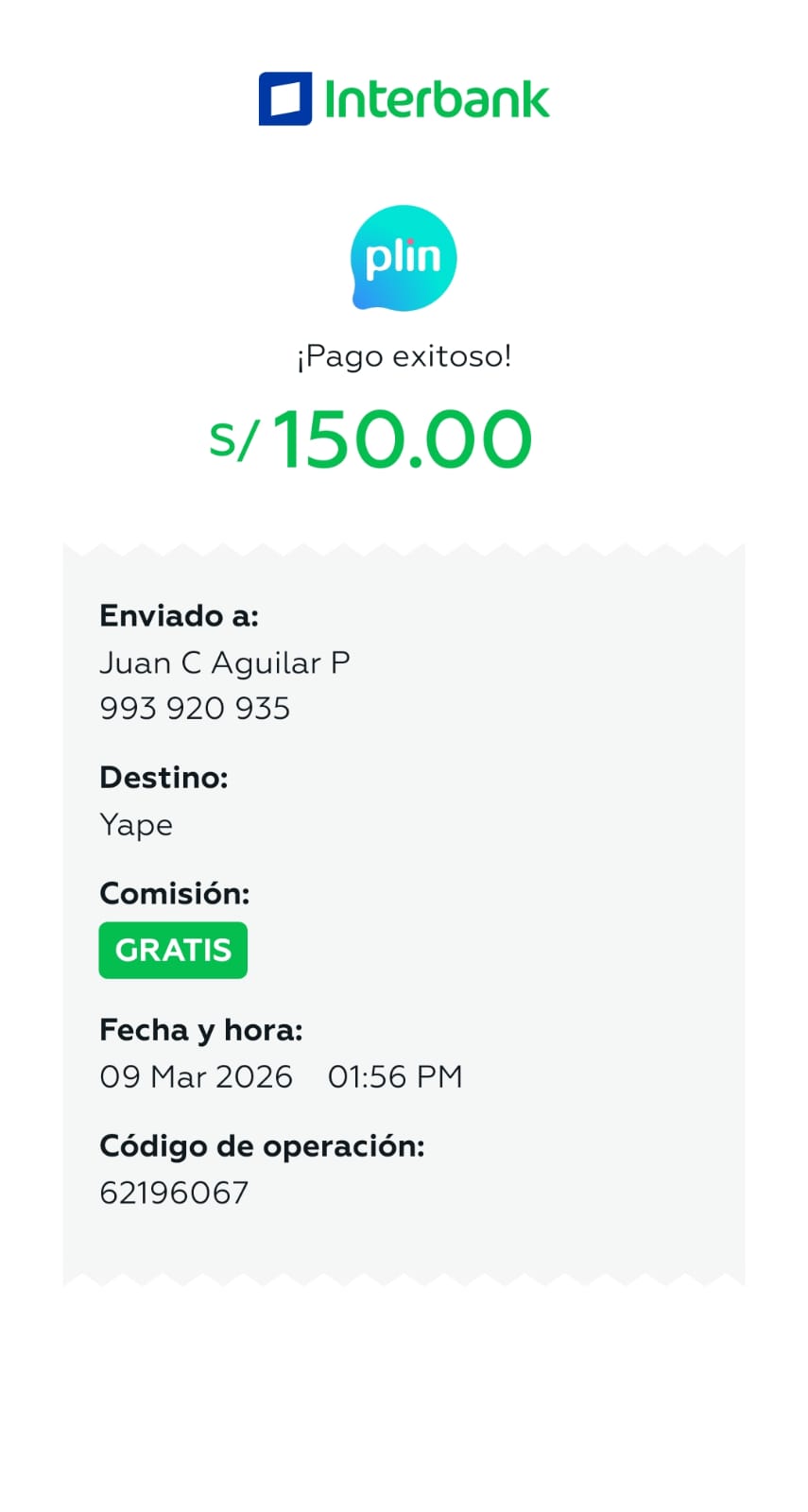This screenshot has height=1512, width=808.
Task: Click the date 09 Mar 2026
Action: coord(196,1076)
